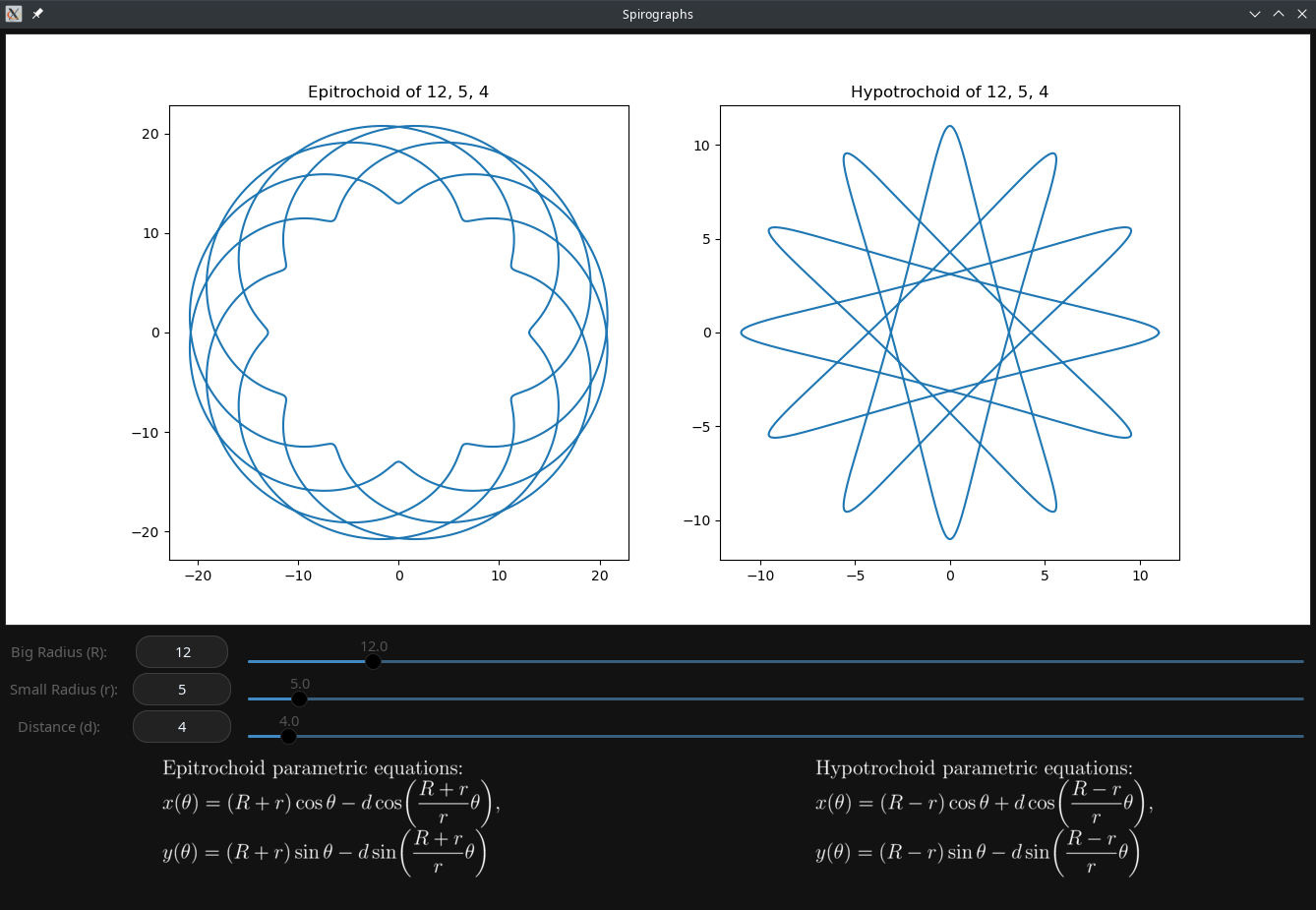
Task: Click the Big Radius (R) input field
Action: point(182,652)
